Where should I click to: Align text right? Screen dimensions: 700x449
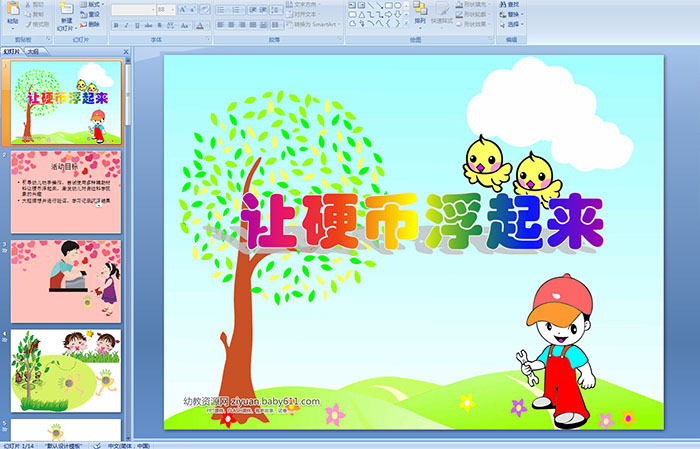pos(242,25)
